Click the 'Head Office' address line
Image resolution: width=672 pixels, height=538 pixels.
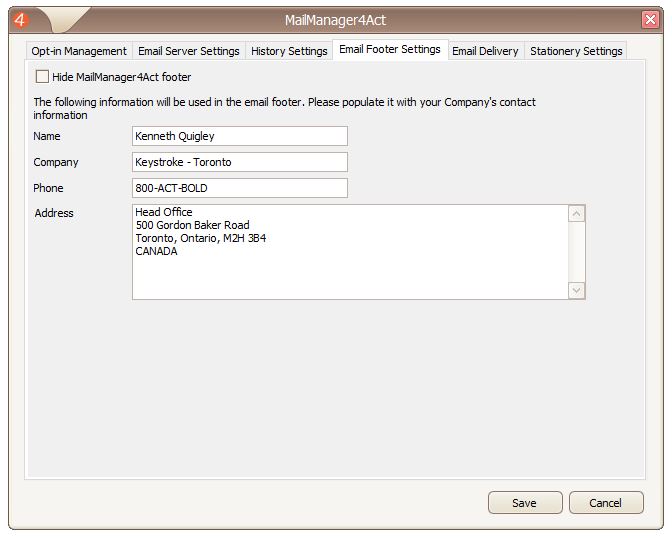click(x=164, y=212)
